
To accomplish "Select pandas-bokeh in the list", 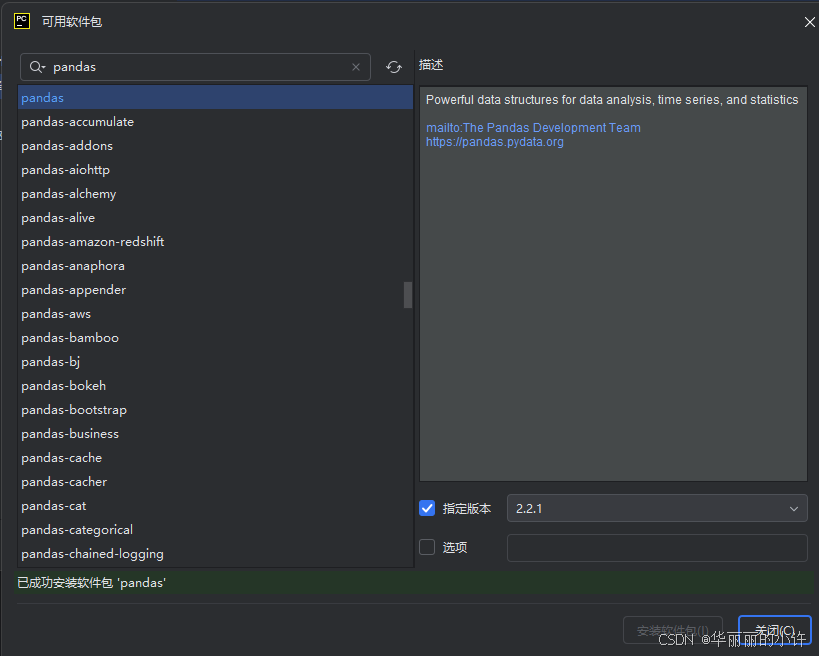I will [215, 386].
